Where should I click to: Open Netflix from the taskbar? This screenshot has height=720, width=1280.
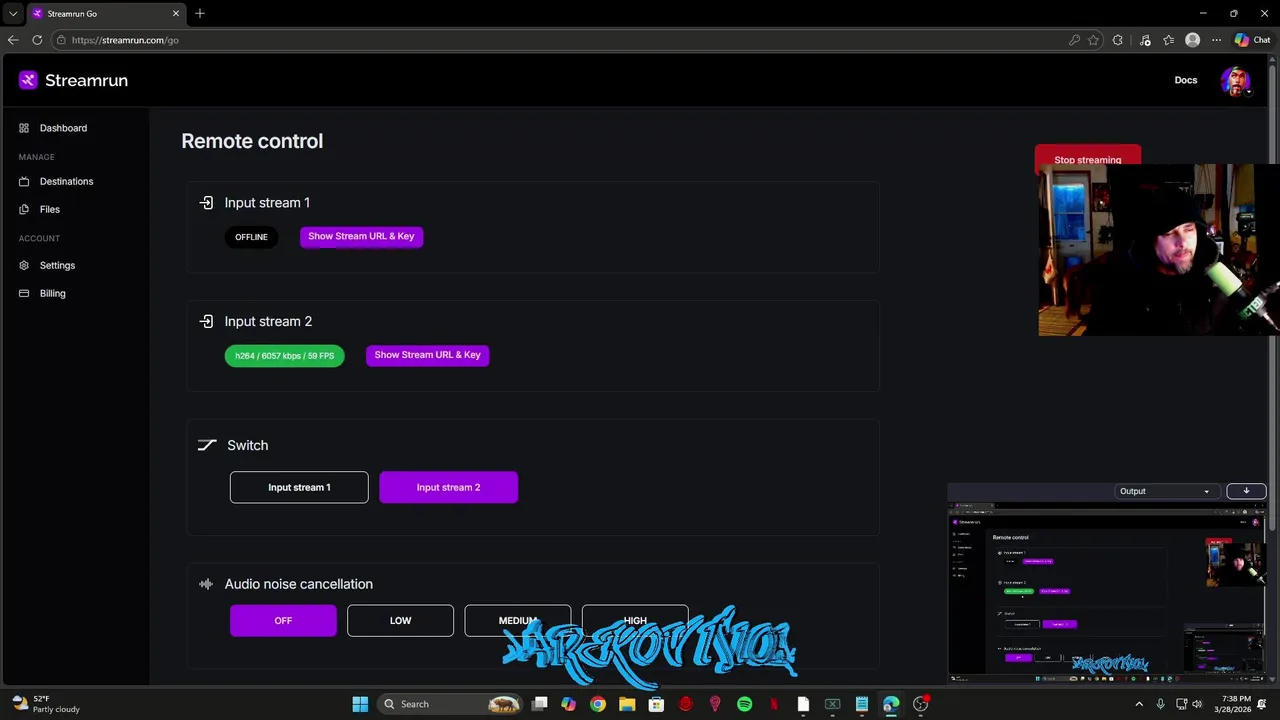point(773,704)
